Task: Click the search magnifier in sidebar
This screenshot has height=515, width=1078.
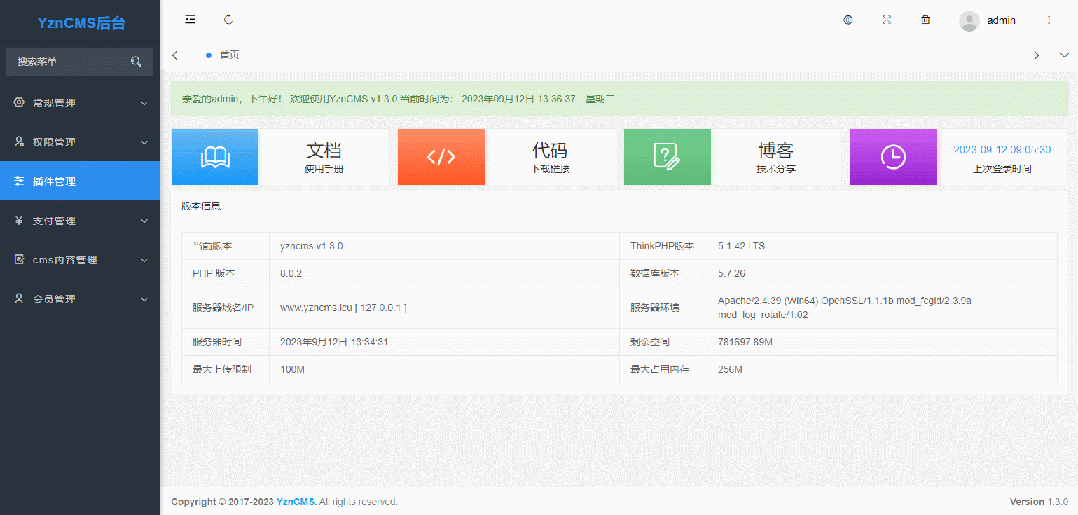Action: tap(136, 62)
